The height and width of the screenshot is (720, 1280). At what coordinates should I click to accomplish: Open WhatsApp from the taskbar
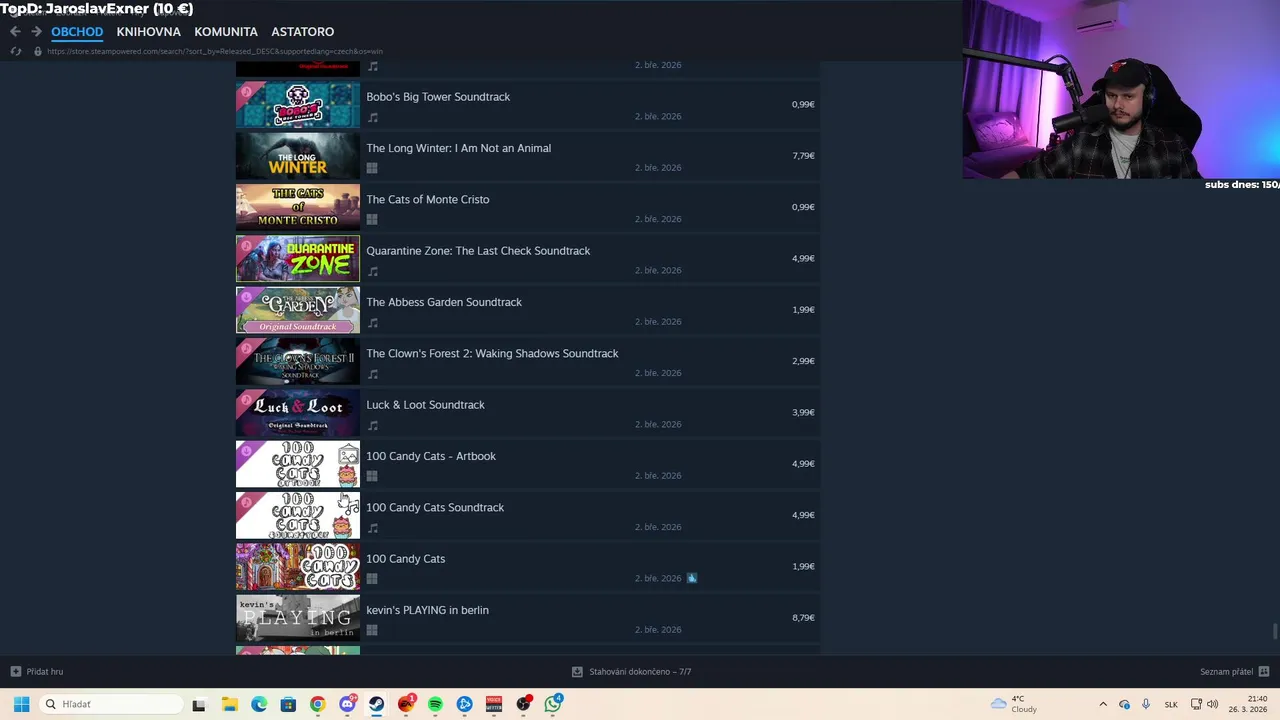[x=553, y=704]
